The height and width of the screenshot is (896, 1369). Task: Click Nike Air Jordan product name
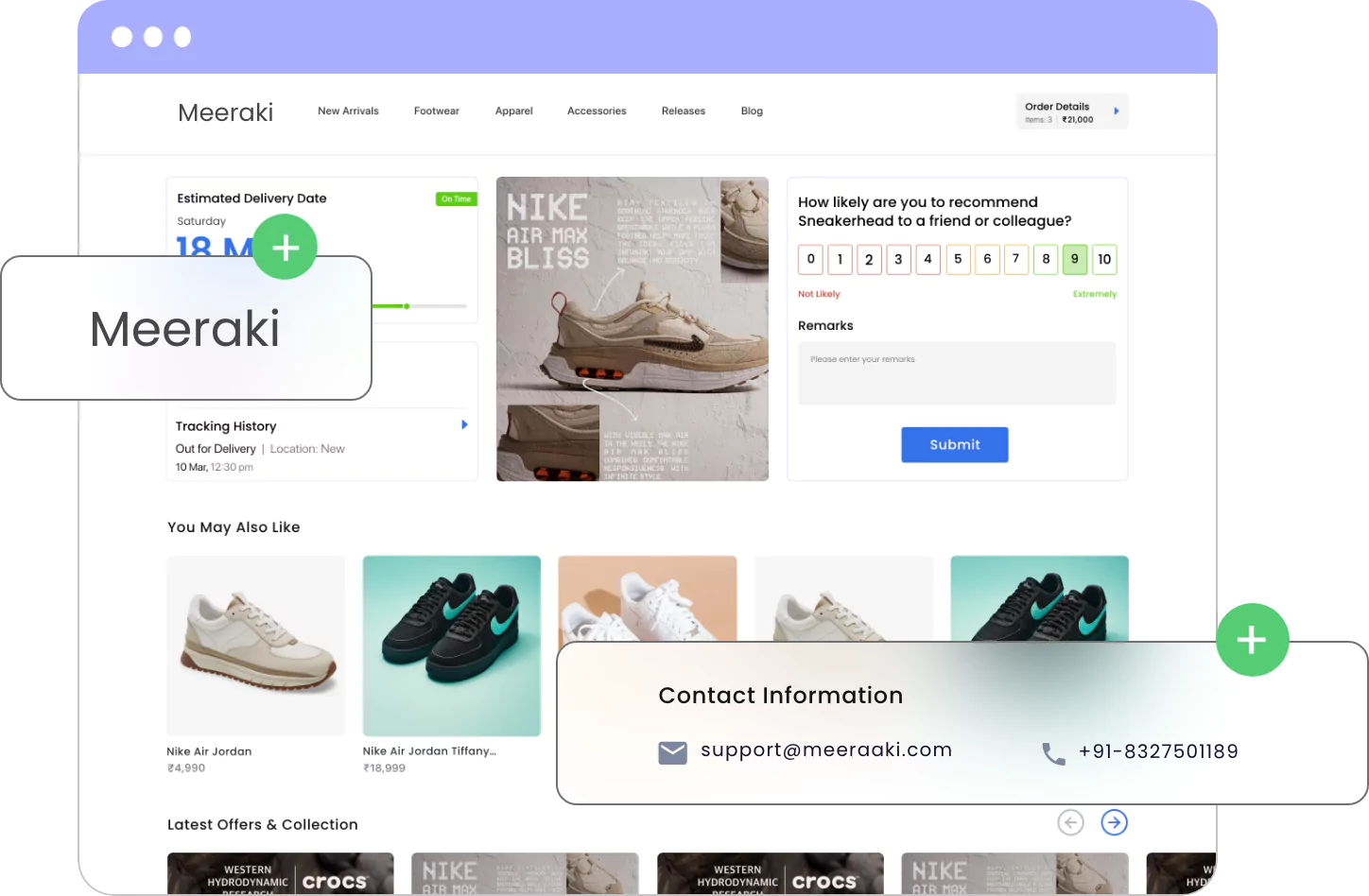(x=209, y=751)
